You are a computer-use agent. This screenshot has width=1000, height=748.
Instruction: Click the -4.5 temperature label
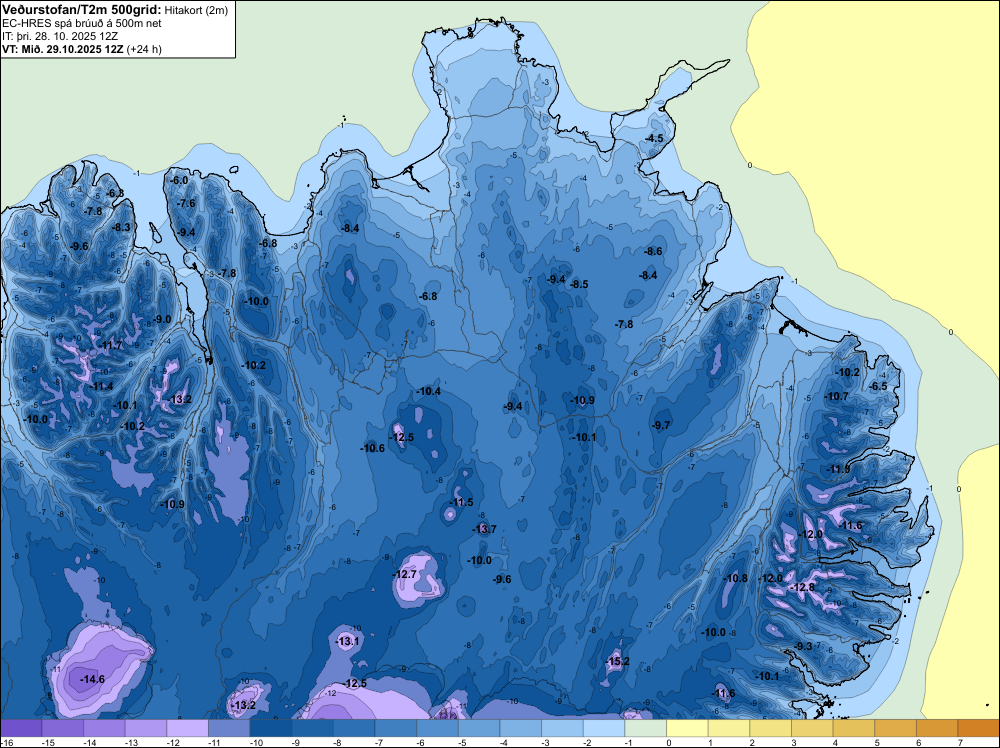click(x=654, y=138)
